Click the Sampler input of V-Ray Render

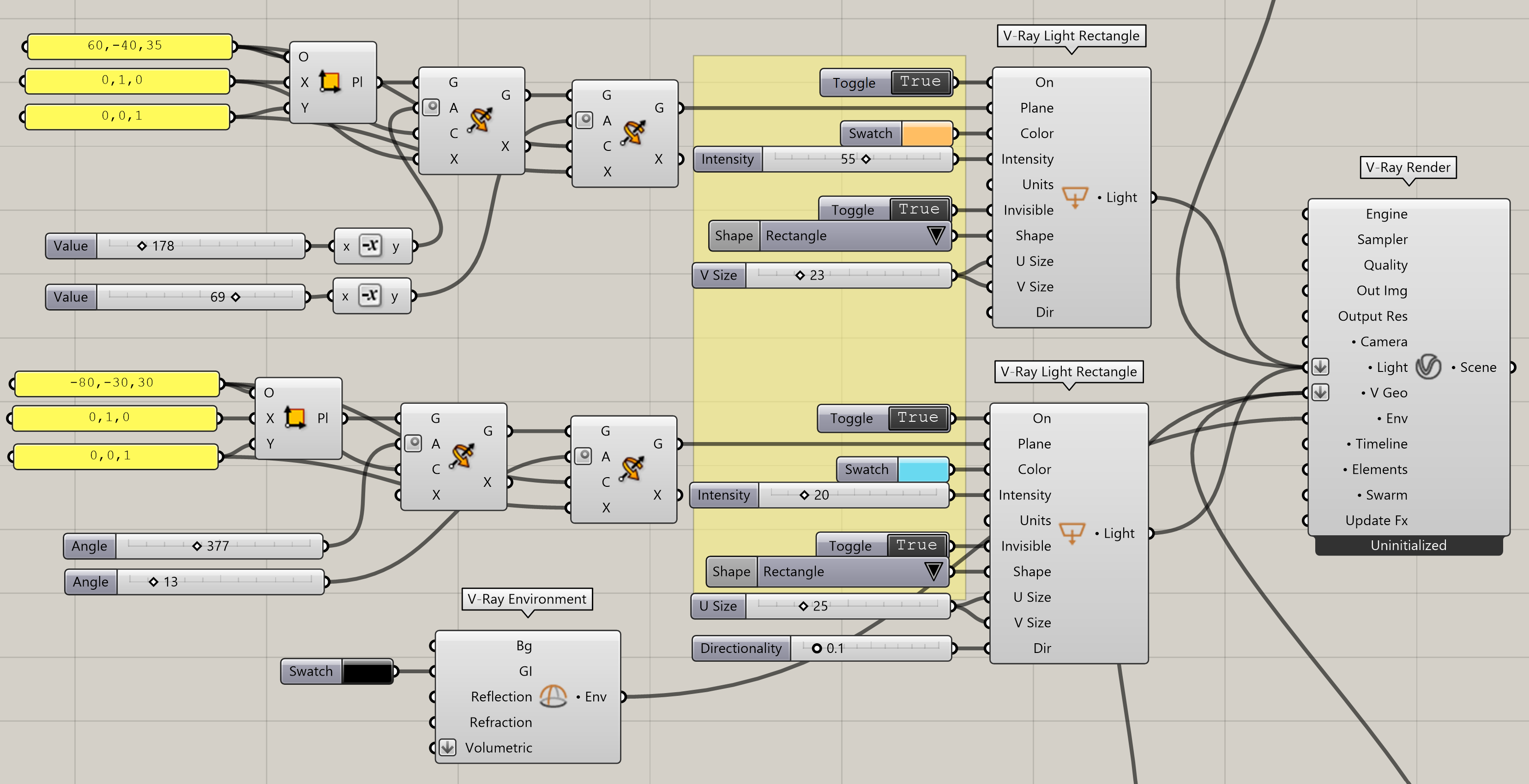1382,239
